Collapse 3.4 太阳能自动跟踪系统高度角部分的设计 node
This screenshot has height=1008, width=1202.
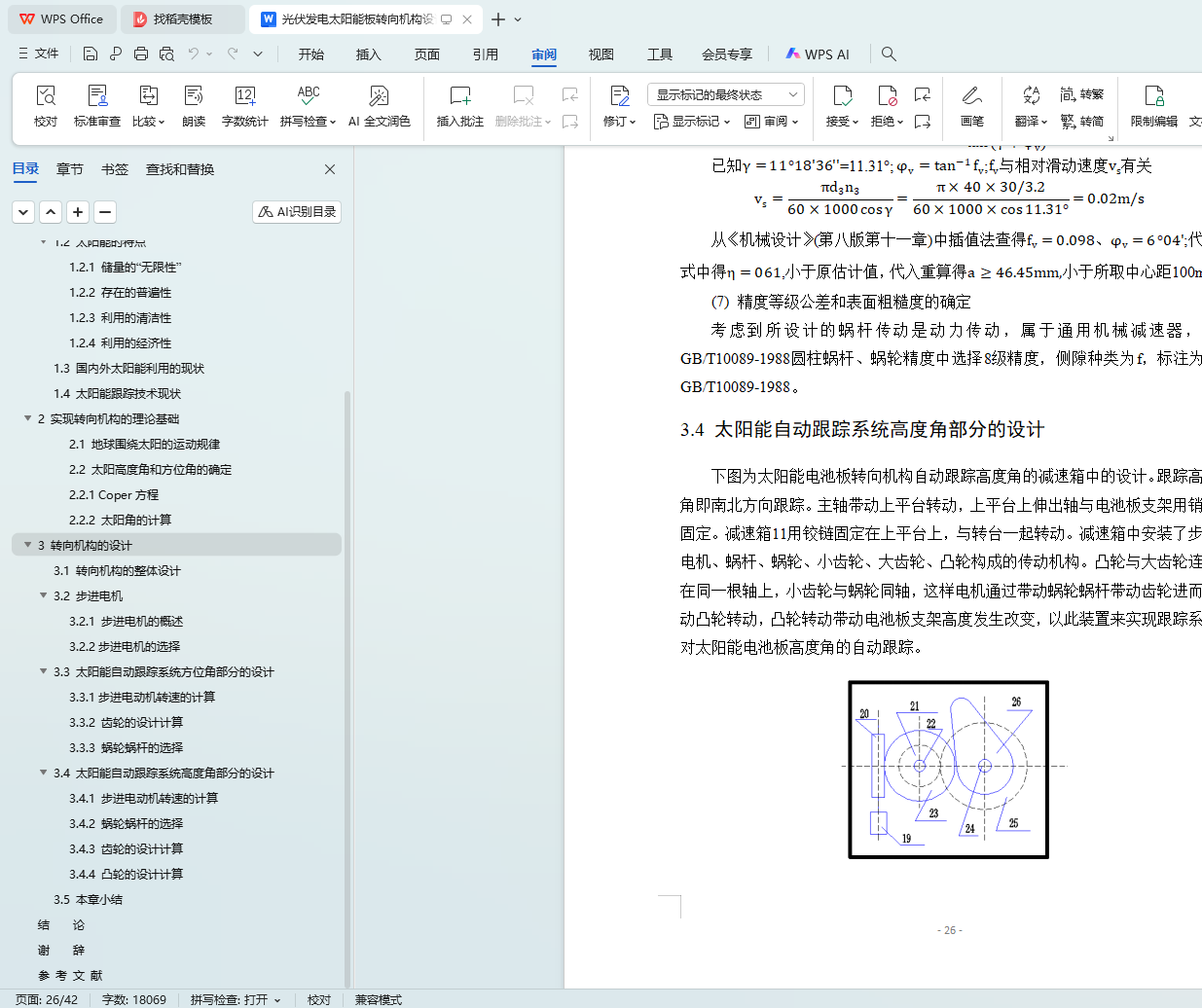tap(43, 773)
